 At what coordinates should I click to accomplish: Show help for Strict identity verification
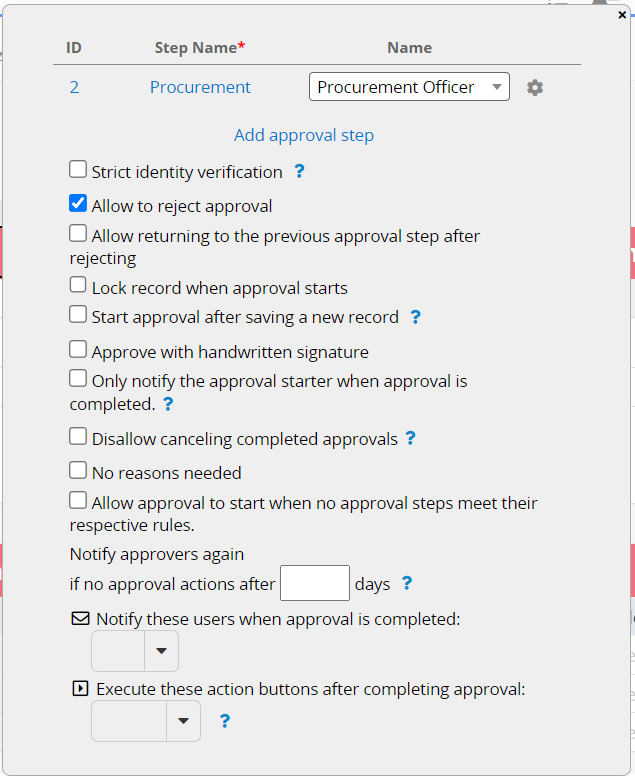[299, 172]
